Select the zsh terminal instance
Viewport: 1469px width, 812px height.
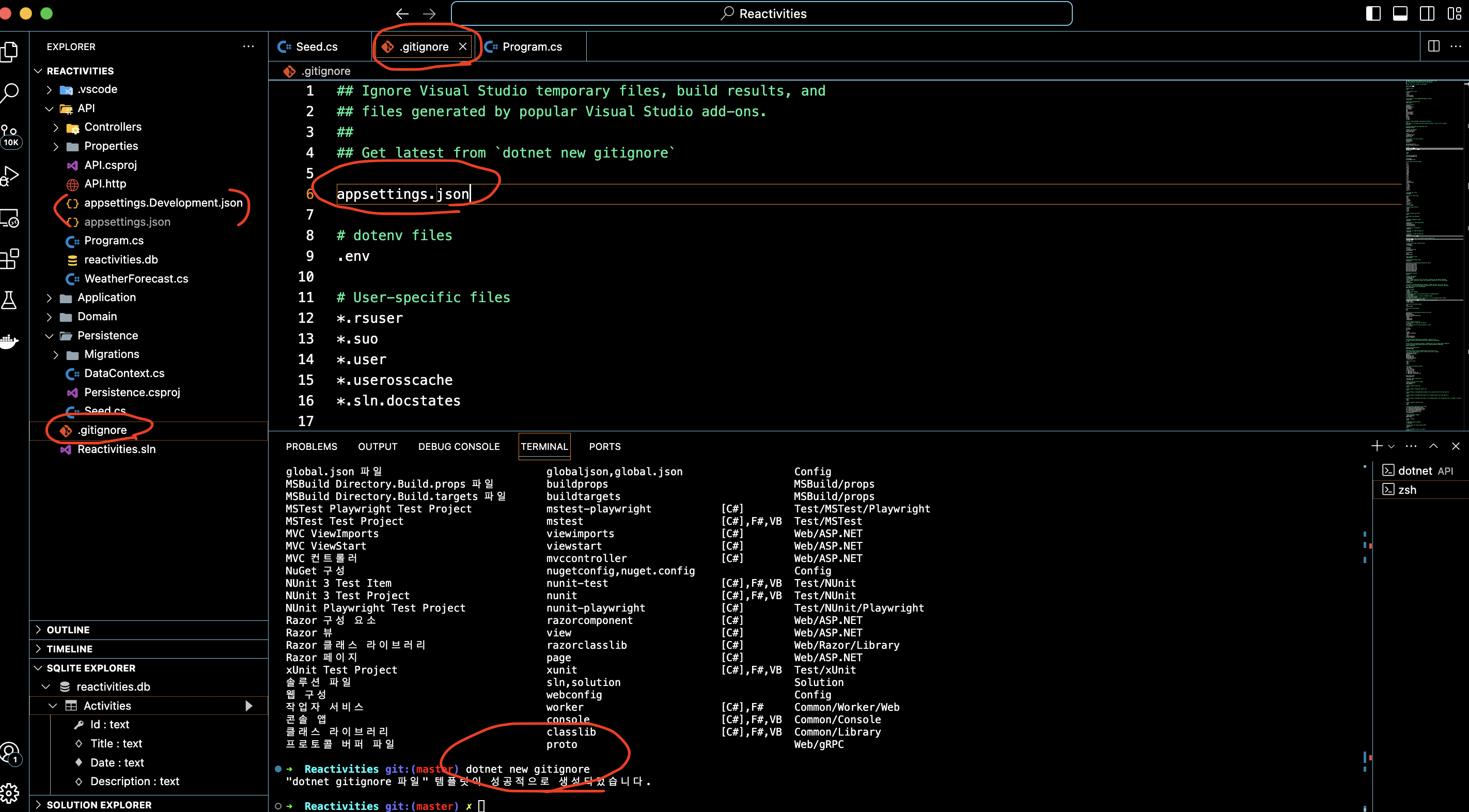(x=1407, y=490)
